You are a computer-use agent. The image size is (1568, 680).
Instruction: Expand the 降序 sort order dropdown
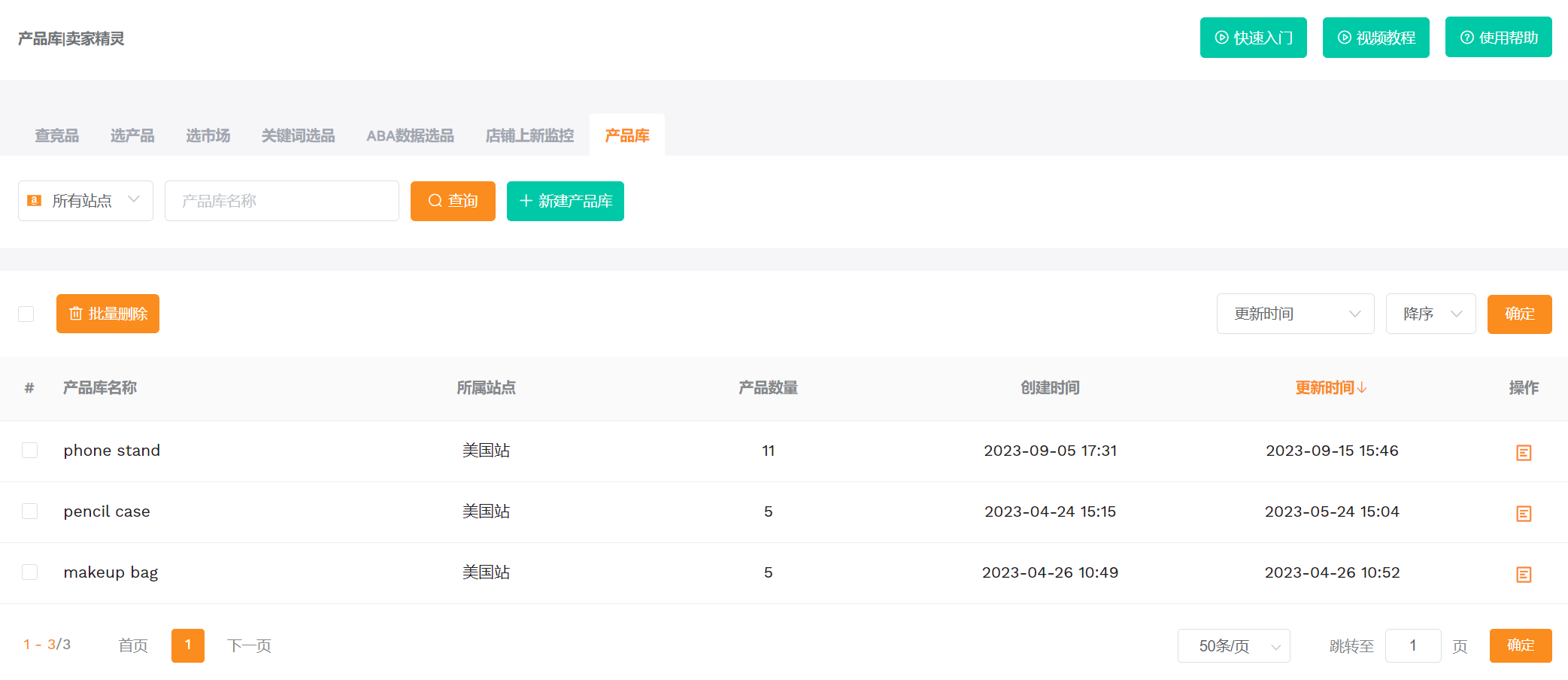tap(1430, 314)
